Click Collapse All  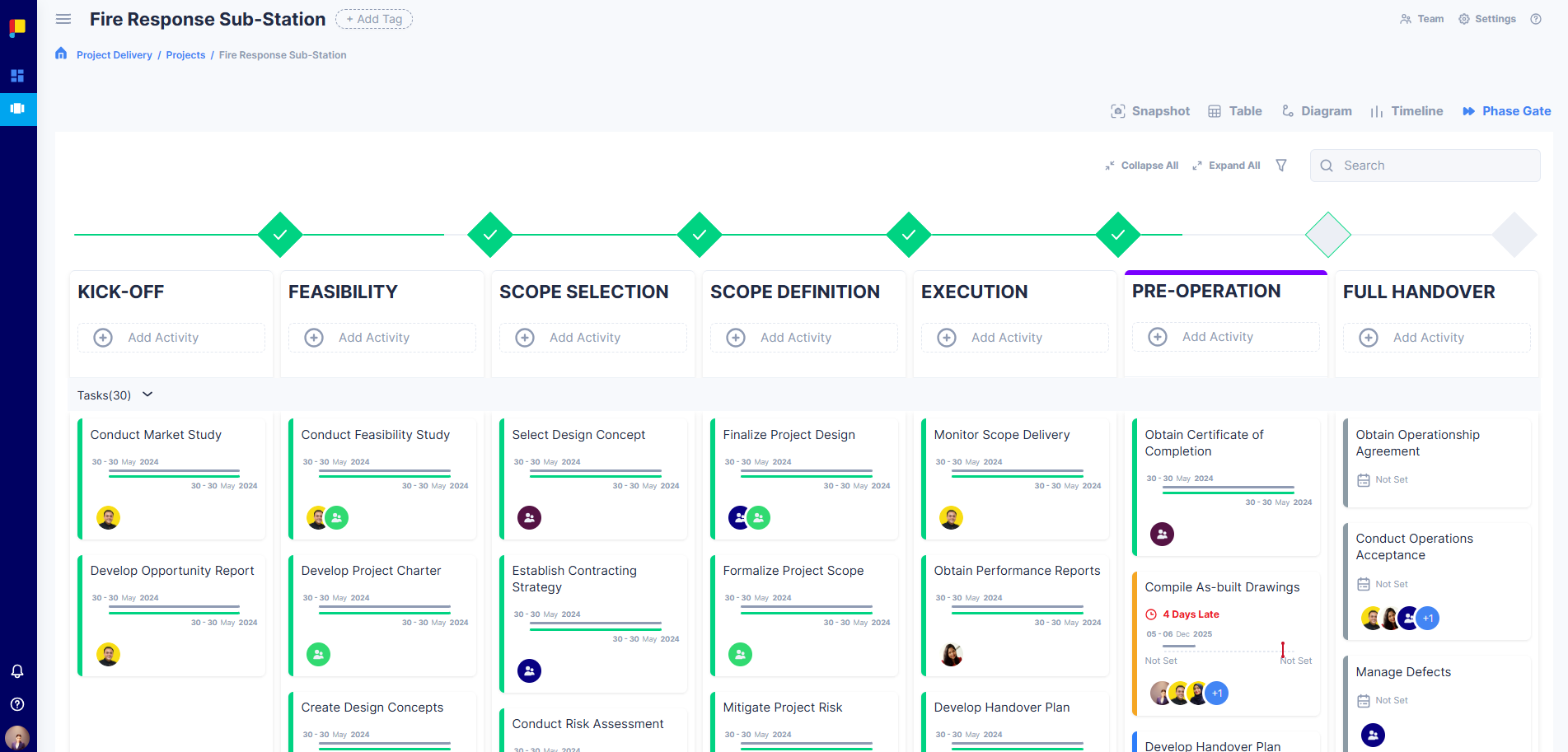(1142, 166)
